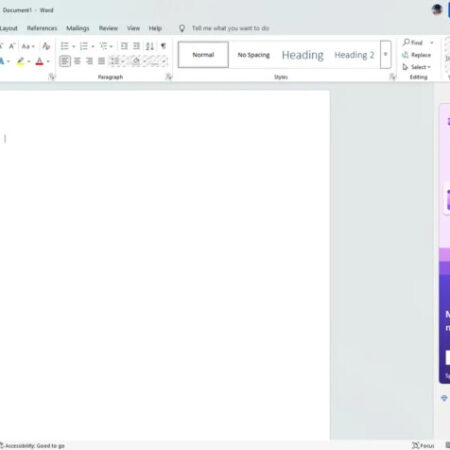Click the Bullets list icon

tap(65, 46)
